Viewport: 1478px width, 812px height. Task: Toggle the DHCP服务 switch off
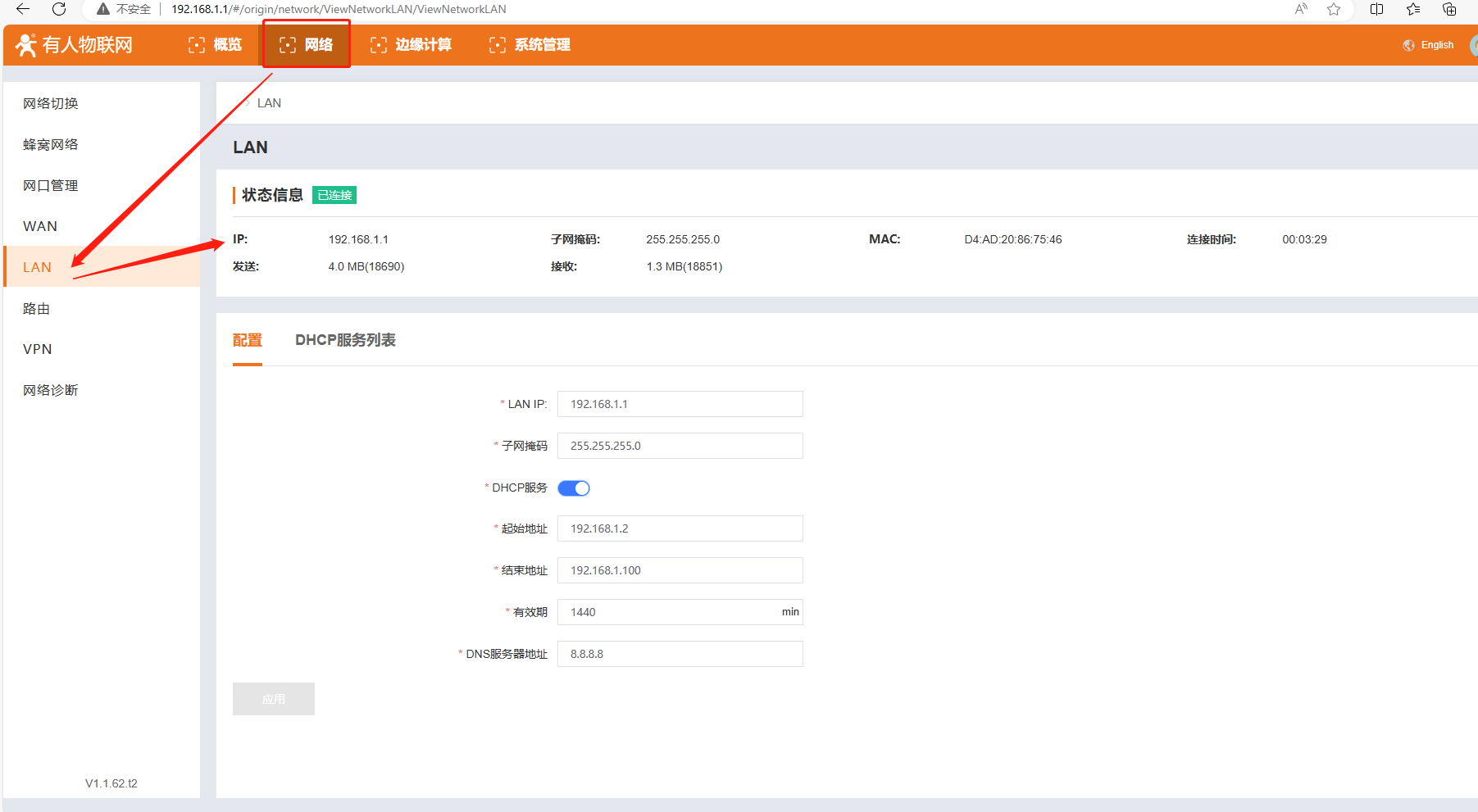[574, 488]
